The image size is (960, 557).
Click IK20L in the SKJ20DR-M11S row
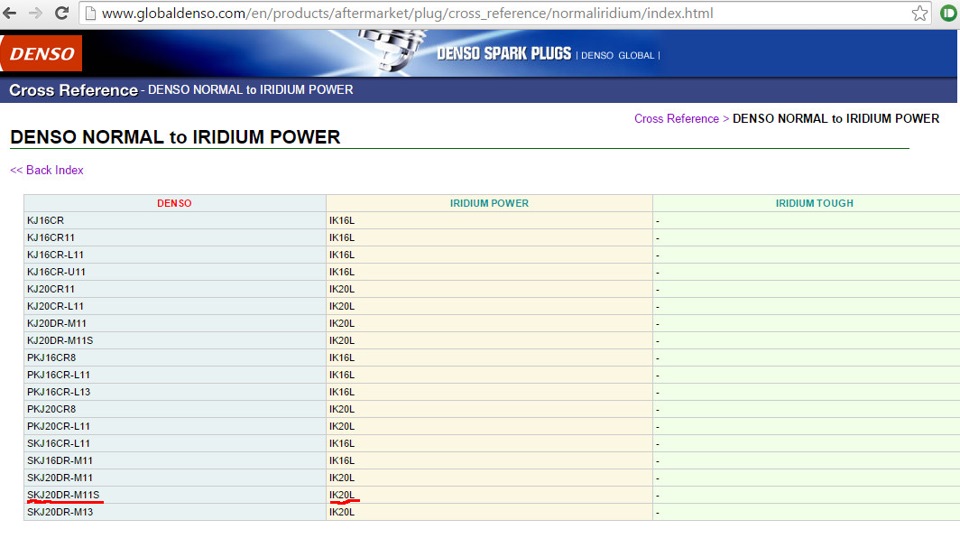(342, 495)
